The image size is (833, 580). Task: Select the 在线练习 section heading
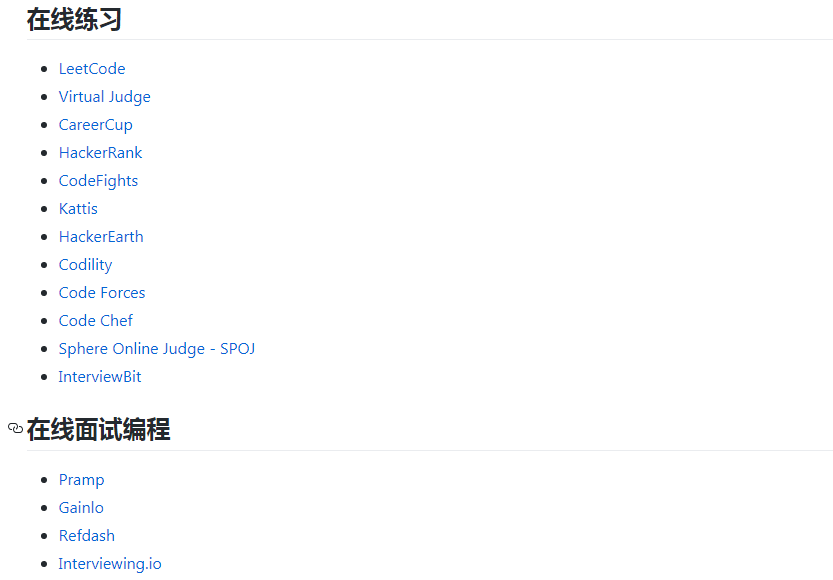(73, 19)
